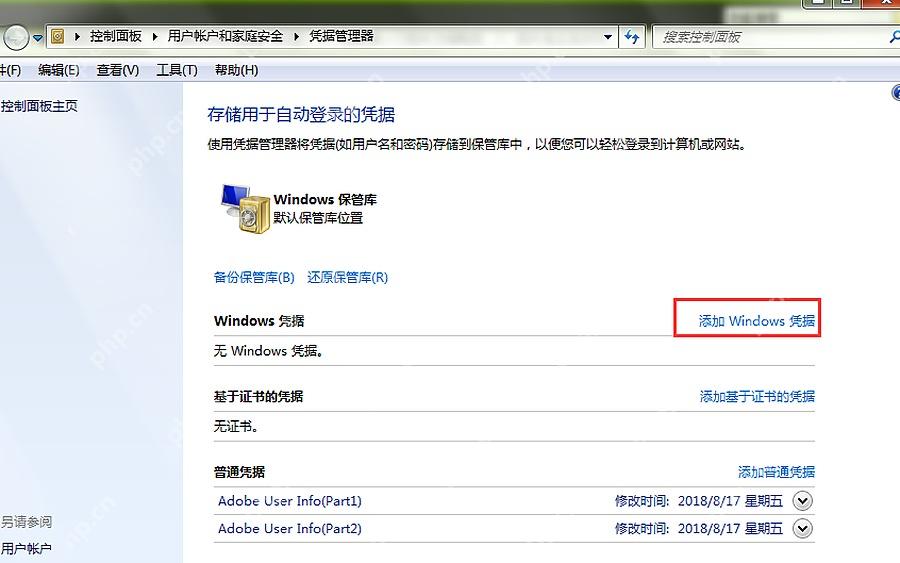Click the help icon at the window's right edge
Viewport: 900px width, 563px height.
(896, 93)
